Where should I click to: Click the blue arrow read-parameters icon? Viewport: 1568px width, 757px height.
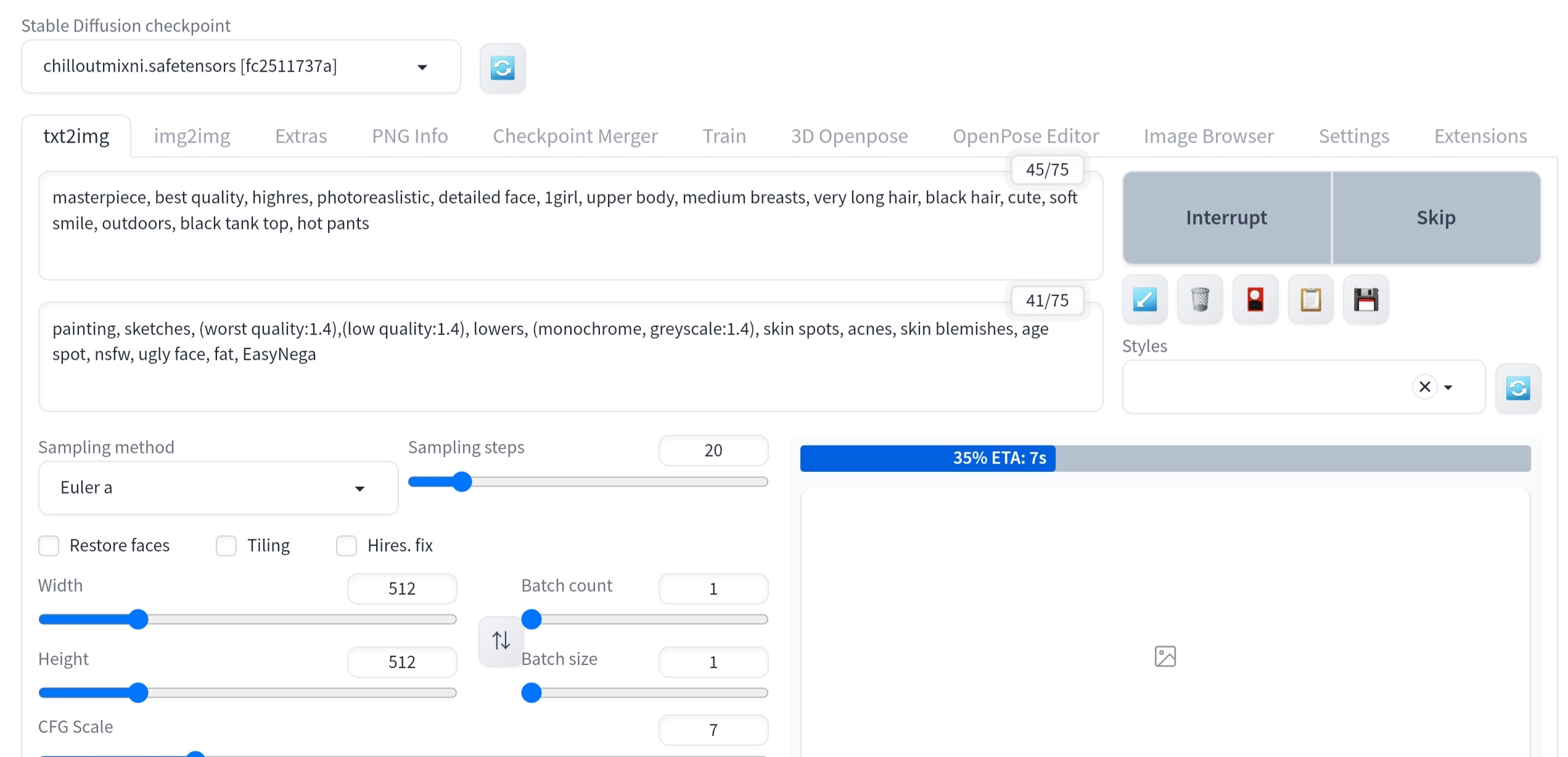pos(1144,300)
